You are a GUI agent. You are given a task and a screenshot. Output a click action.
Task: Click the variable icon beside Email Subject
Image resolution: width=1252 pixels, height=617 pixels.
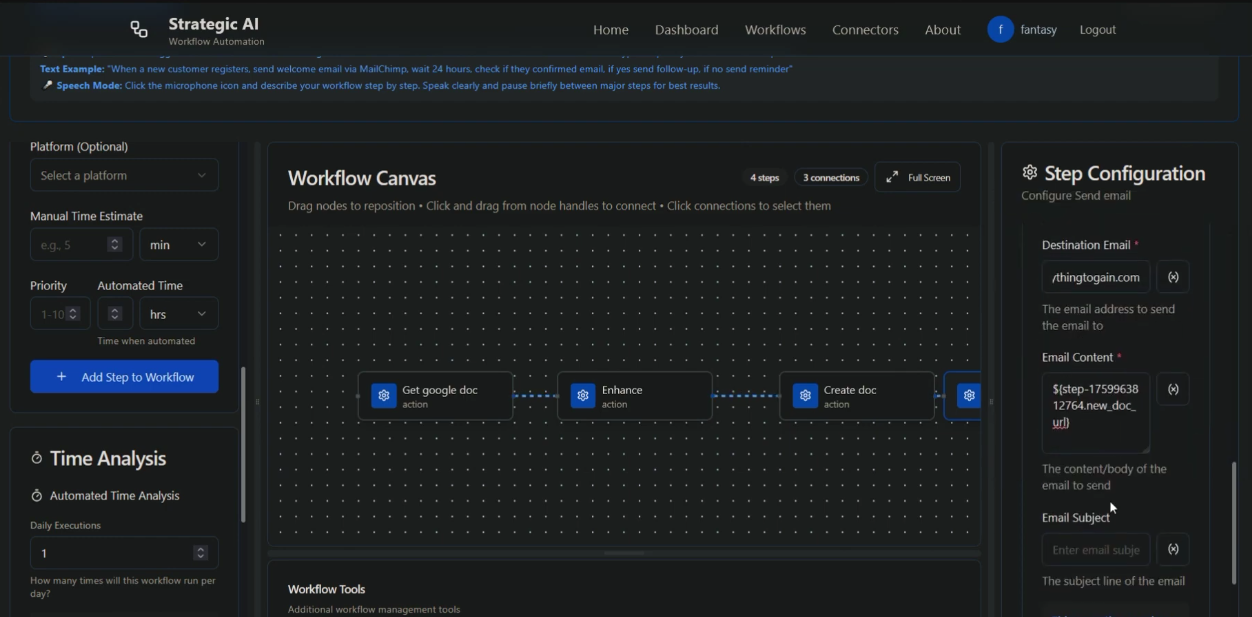click(x=1173, y=549)
